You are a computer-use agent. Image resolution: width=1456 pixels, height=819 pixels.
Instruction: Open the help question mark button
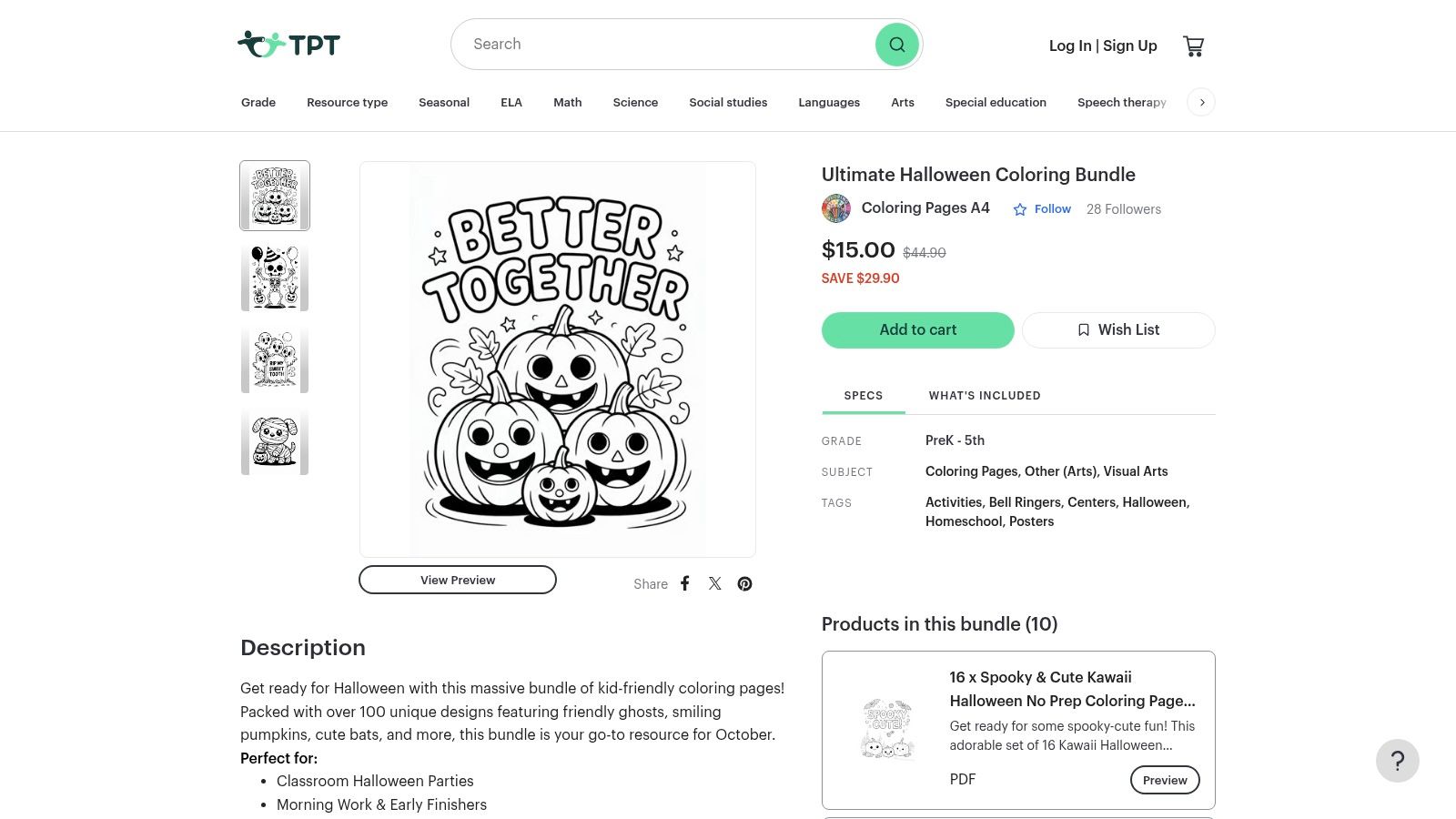pyautogui.click(x=1397, y=761)
